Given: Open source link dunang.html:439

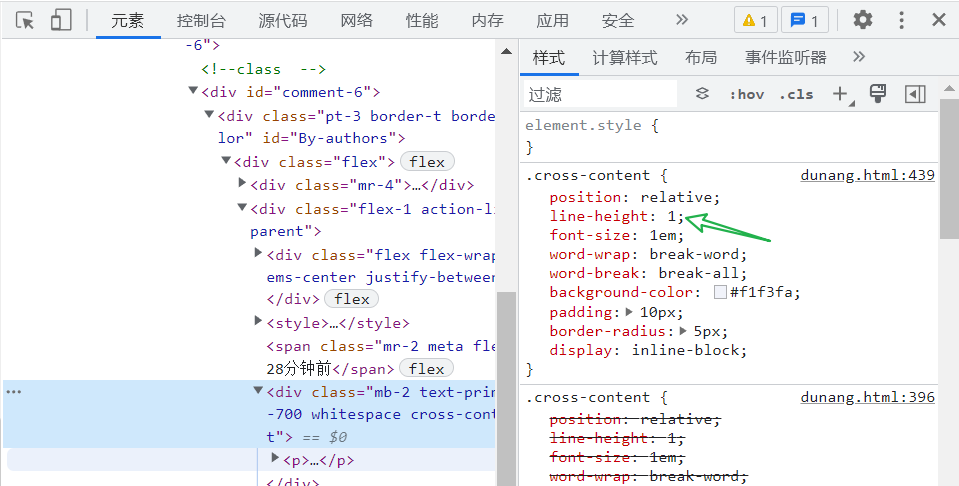Looking at the screenshot, I should [x=867, y=175].
